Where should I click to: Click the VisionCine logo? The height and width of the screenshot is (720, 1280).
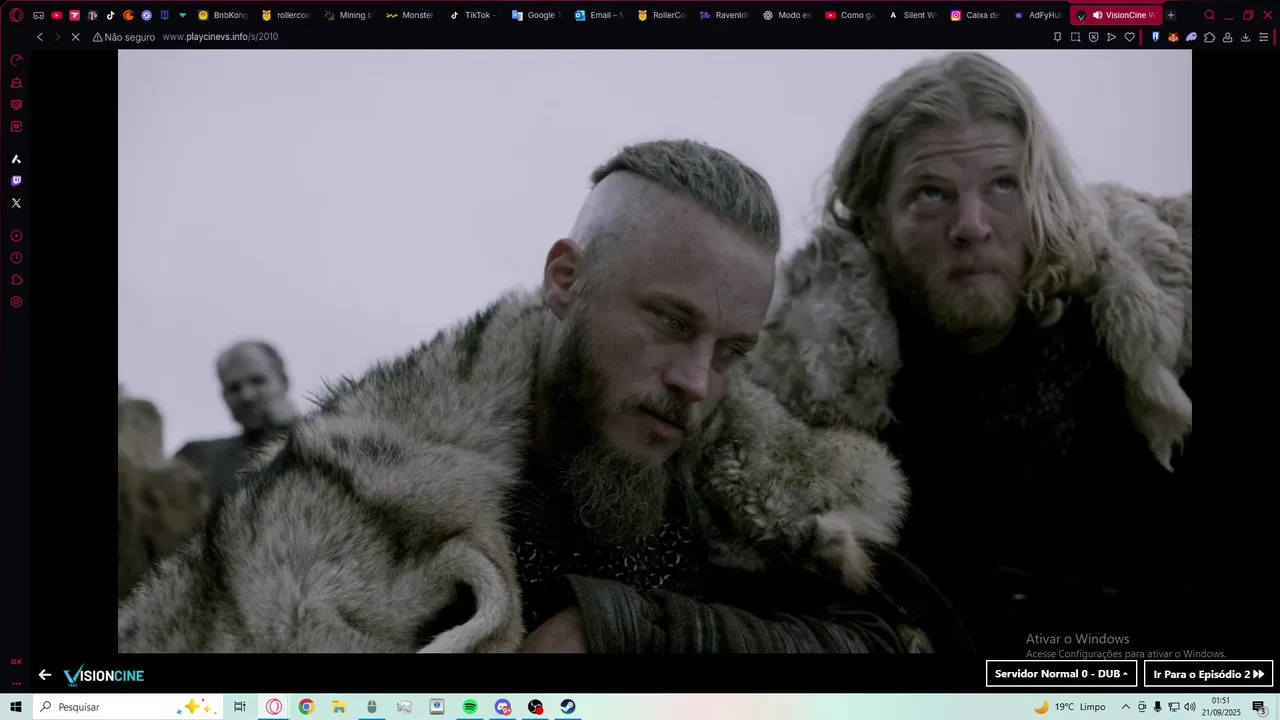(104, 676)
